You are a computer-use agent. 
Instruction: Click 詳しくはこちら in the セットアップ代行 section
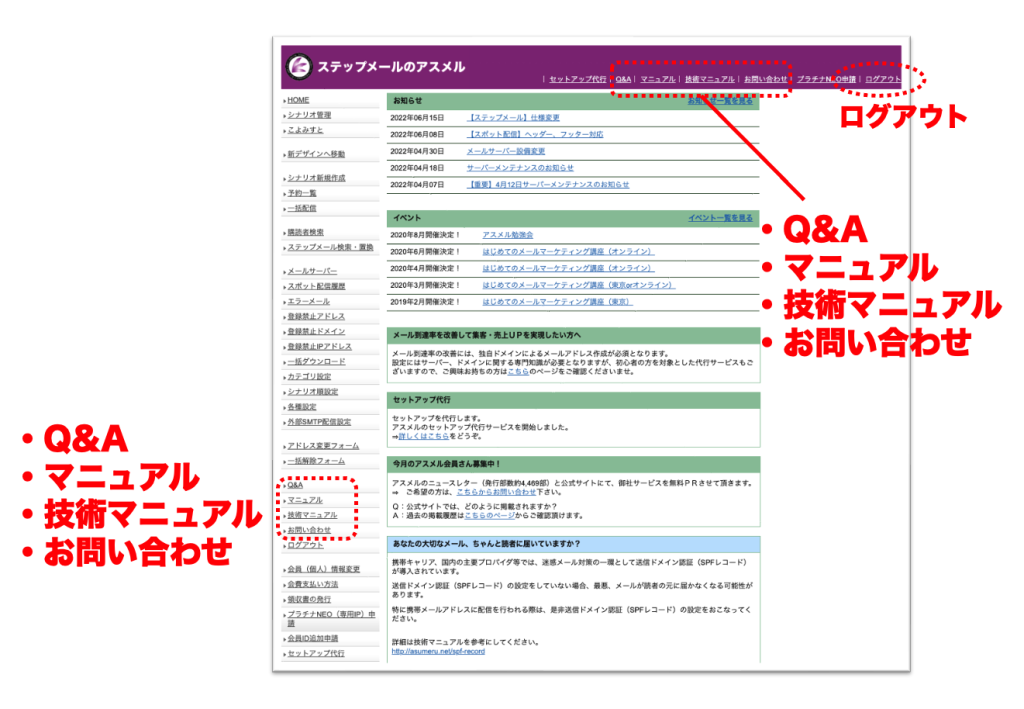click(x=424, y=436)
